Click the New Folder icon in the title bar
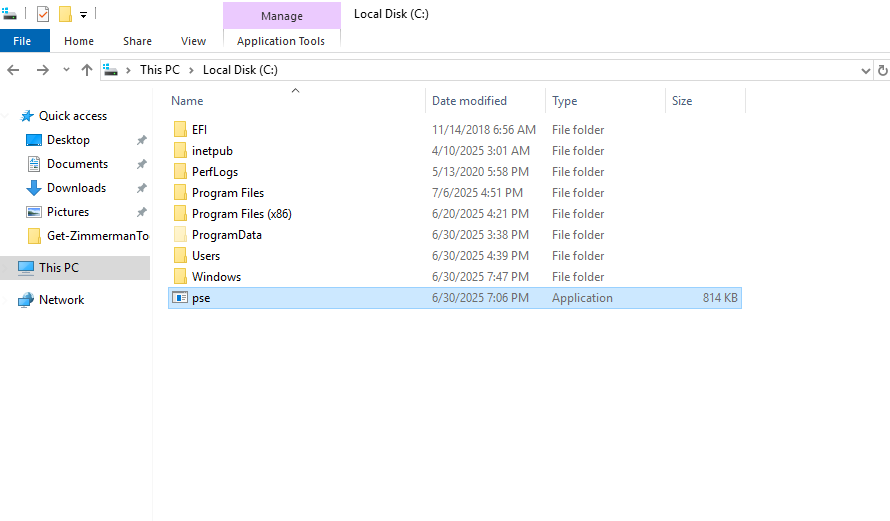This screenshot has height=521, width=890. (x=65, y=14)
